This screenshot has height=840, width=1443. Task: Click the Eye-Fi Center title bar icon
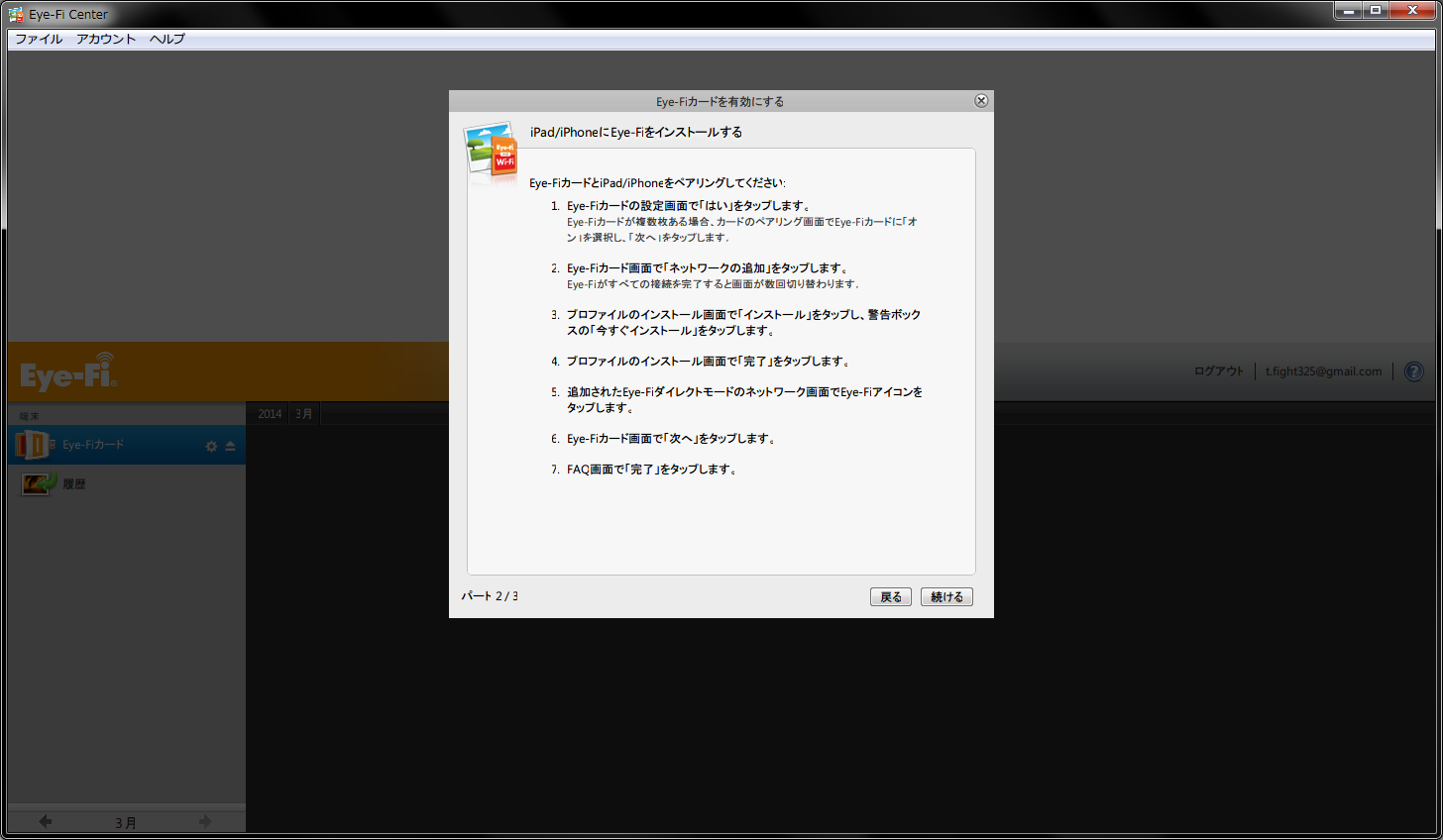(x=16, y=14)
